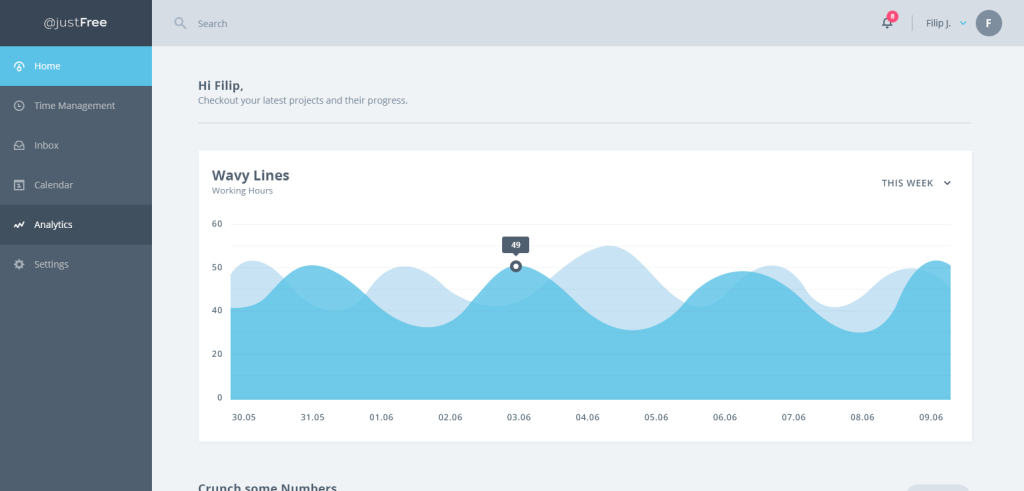Click the Settings gear icon
This screenshot has width=1024, height=491.
[19, 265]
